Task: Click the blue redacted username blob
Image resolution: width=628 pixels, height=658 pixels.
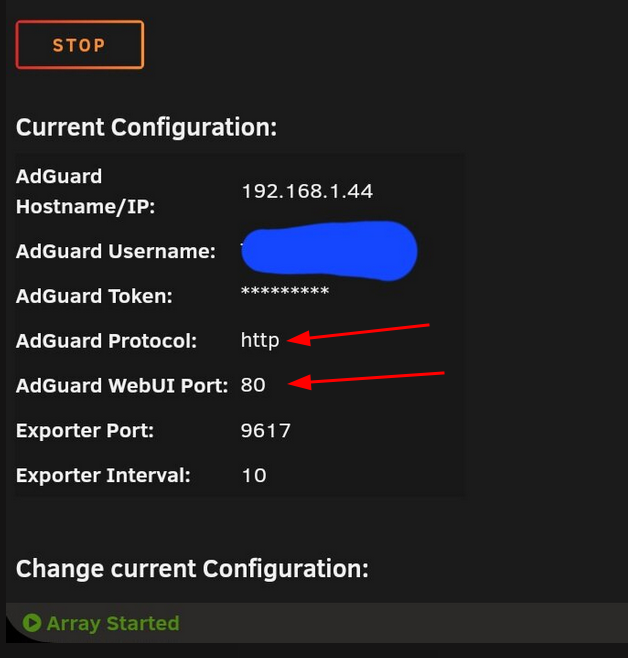Action: pyautogui.click(x=329, y=251)
